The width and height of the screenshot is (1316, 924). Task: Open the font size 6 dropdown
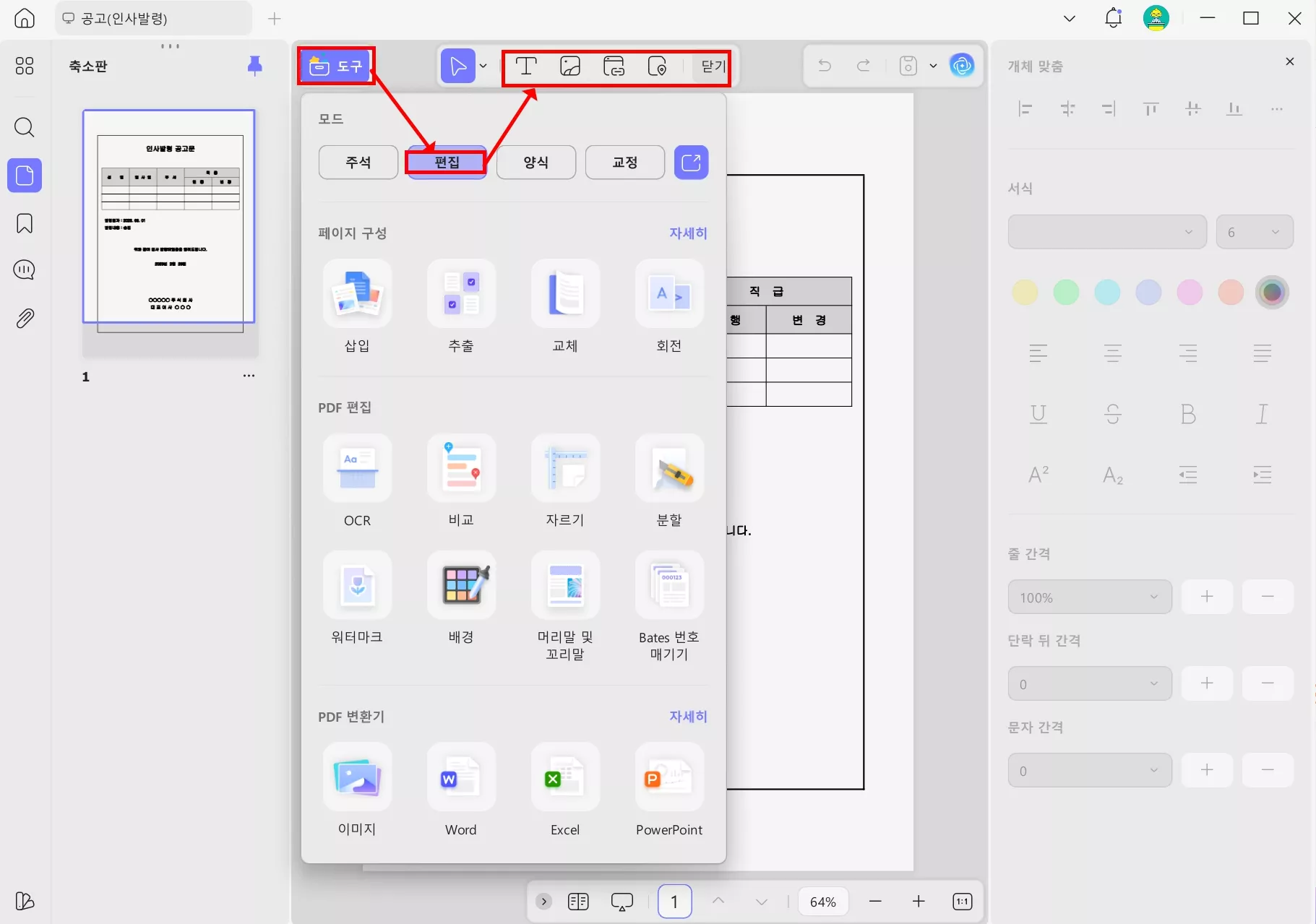click(x=1255, y=232)
